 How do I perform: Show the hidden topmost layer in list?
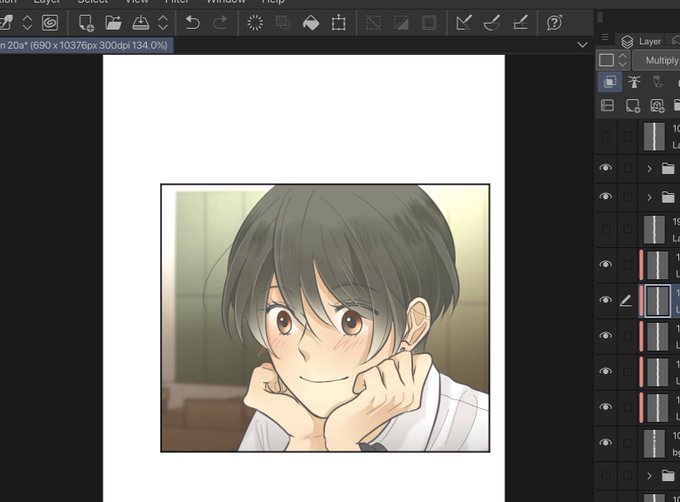(605, 137)
